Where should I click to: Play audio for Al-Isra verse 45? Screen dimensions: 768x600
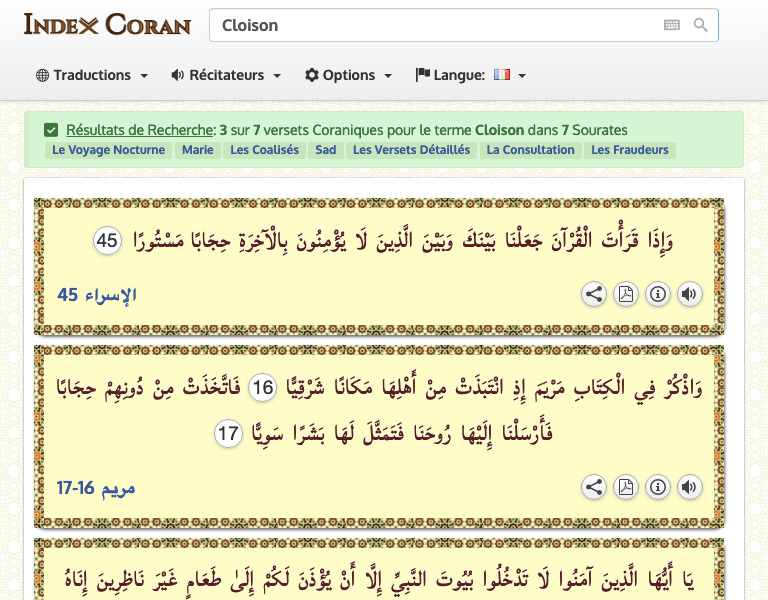pos(689,294)
